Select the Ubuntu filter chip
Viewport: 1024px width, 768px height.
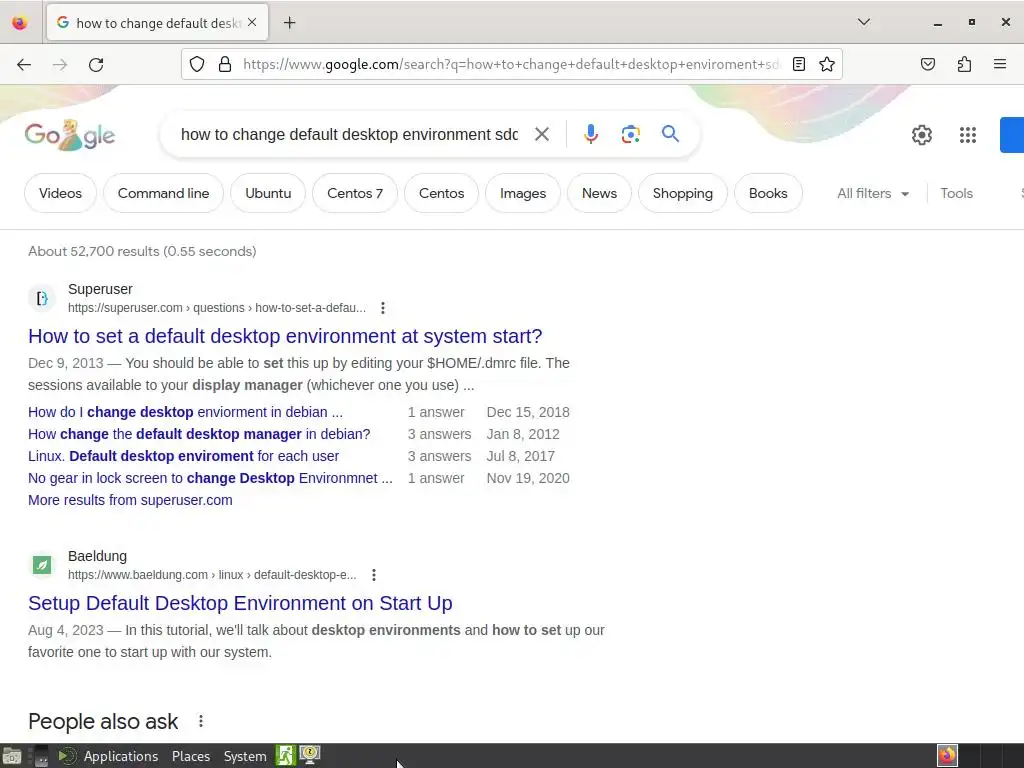[x=268, y=193]
